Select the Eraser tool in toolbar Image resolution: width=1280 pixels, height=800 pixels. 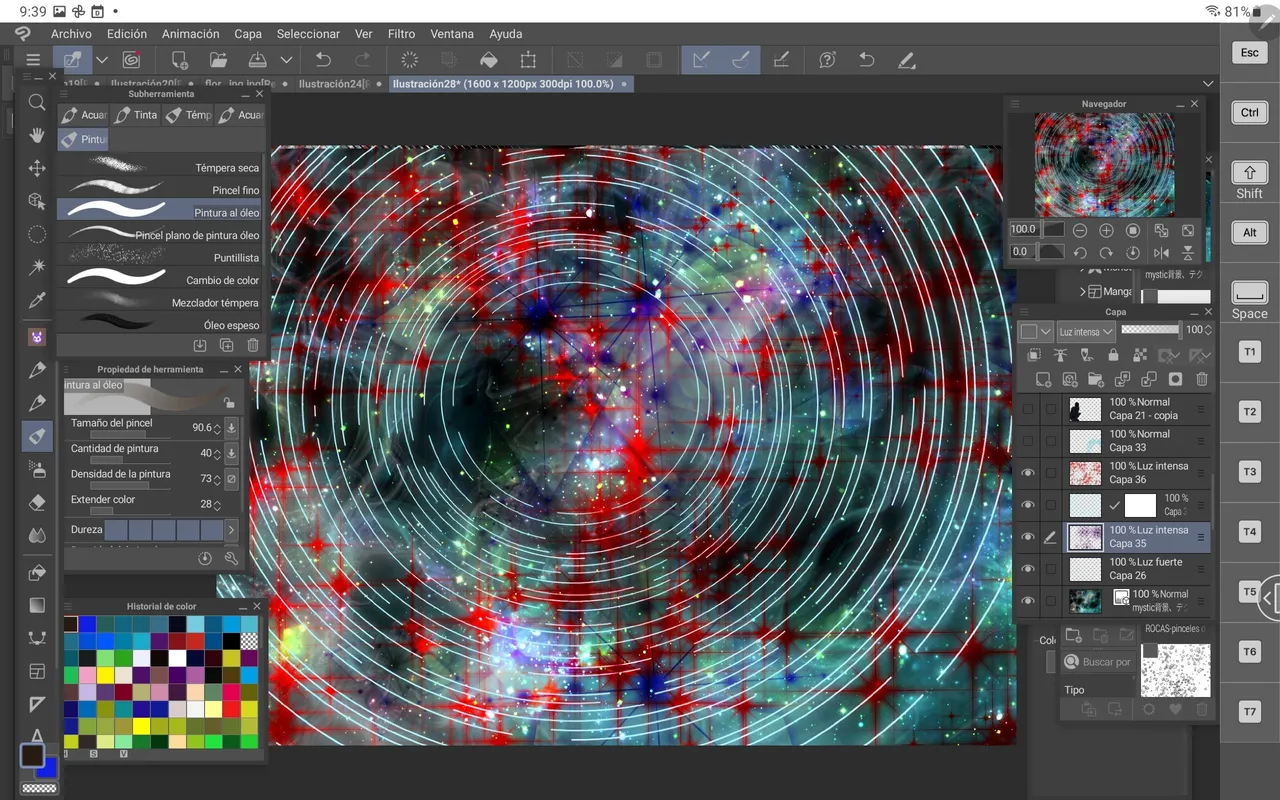(37, 502)
